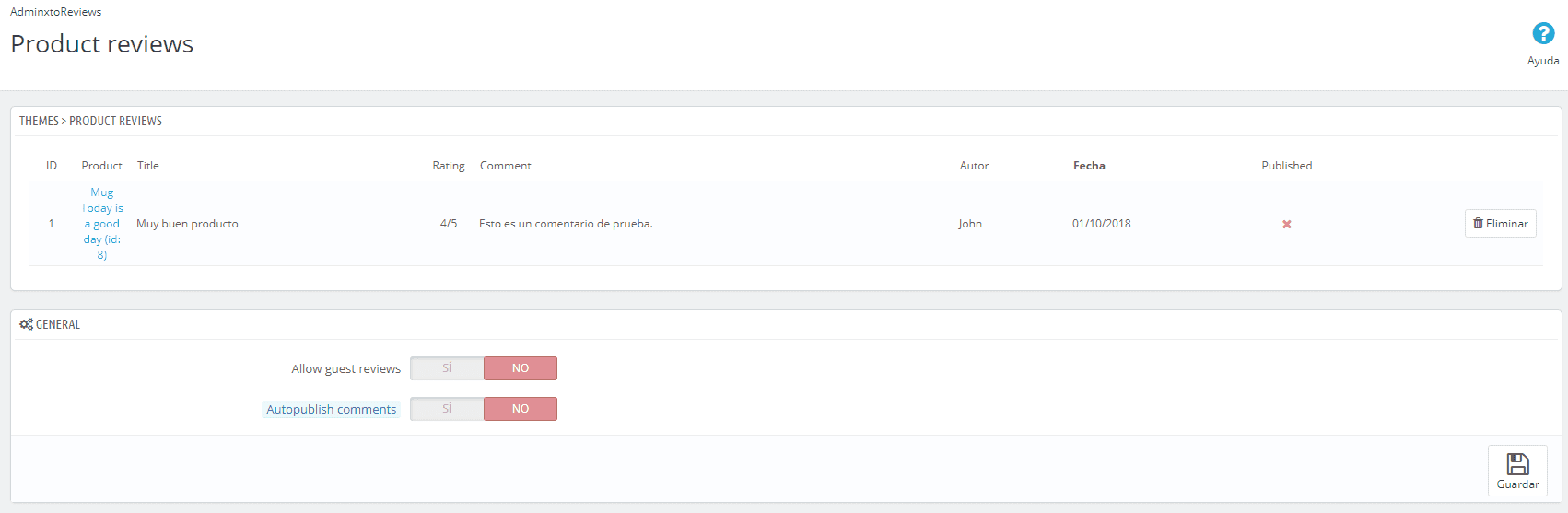1568x513 pixels.
Task: Click the AdminxtoReviews breadcrumb text
Action: coord(56,12)
